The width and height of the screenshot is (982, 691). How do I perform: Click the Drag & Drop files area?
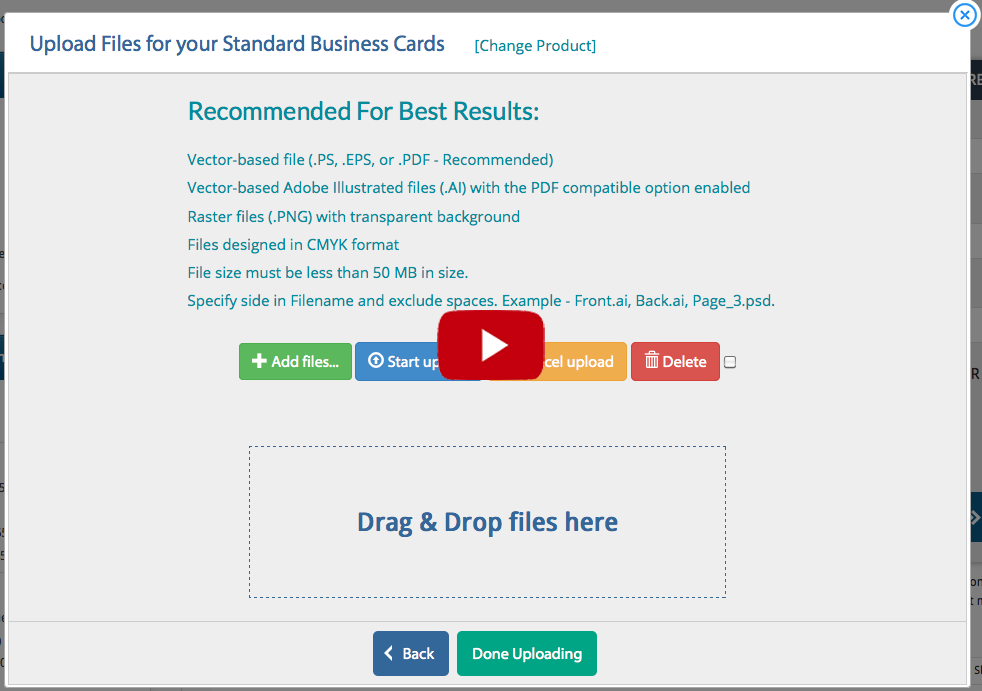click(487, 522)
